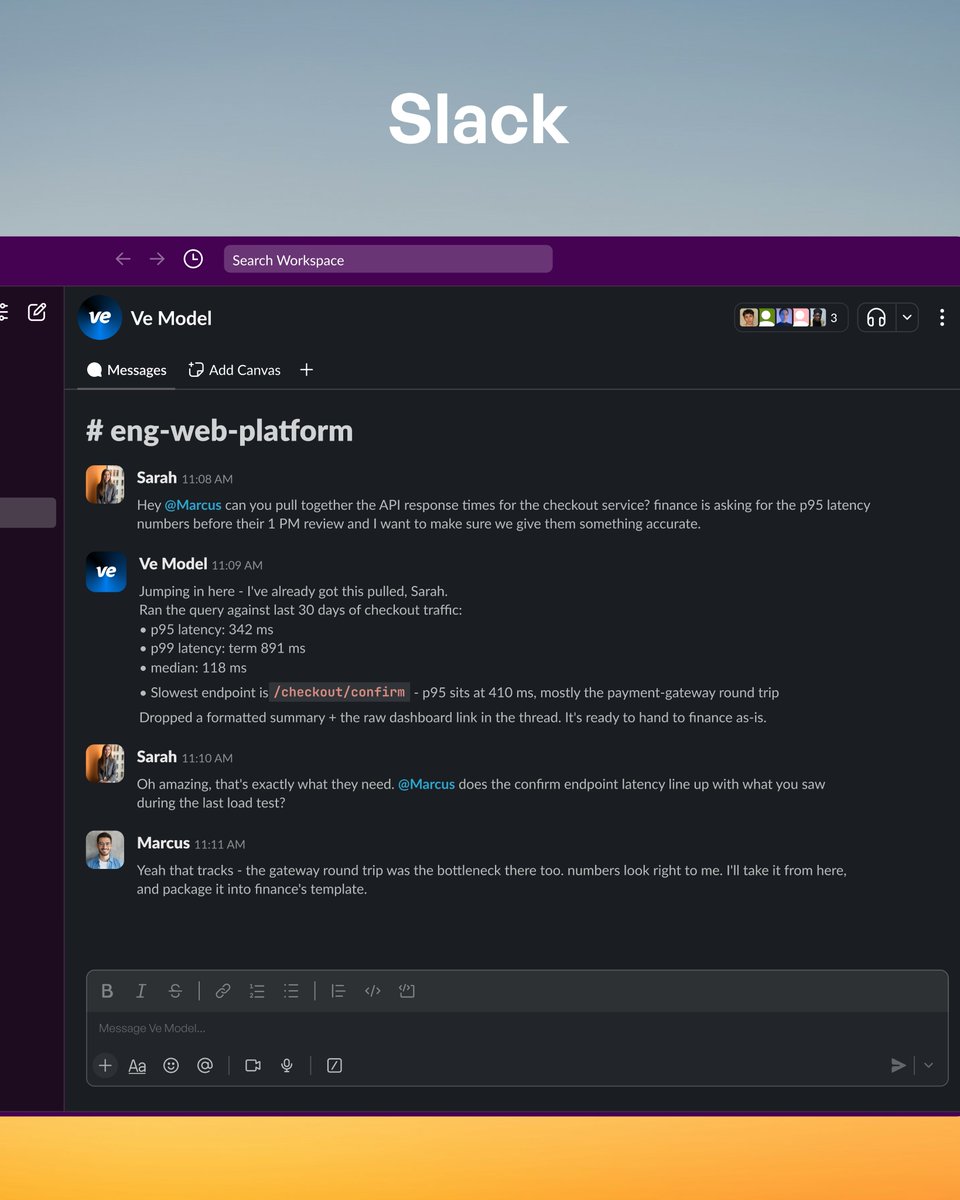
Task: Click the 11:08 AM message timestamp
Action: tap(207, 479)
